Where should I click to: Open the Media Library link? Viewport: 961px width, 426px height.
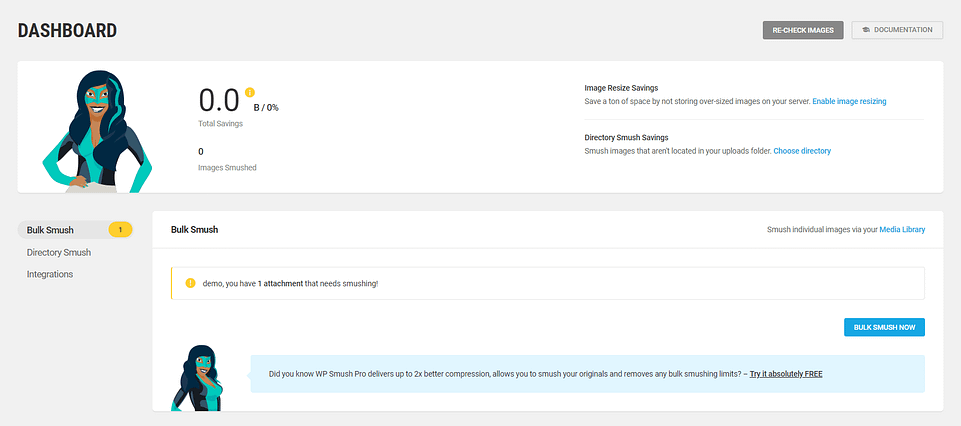902,230
